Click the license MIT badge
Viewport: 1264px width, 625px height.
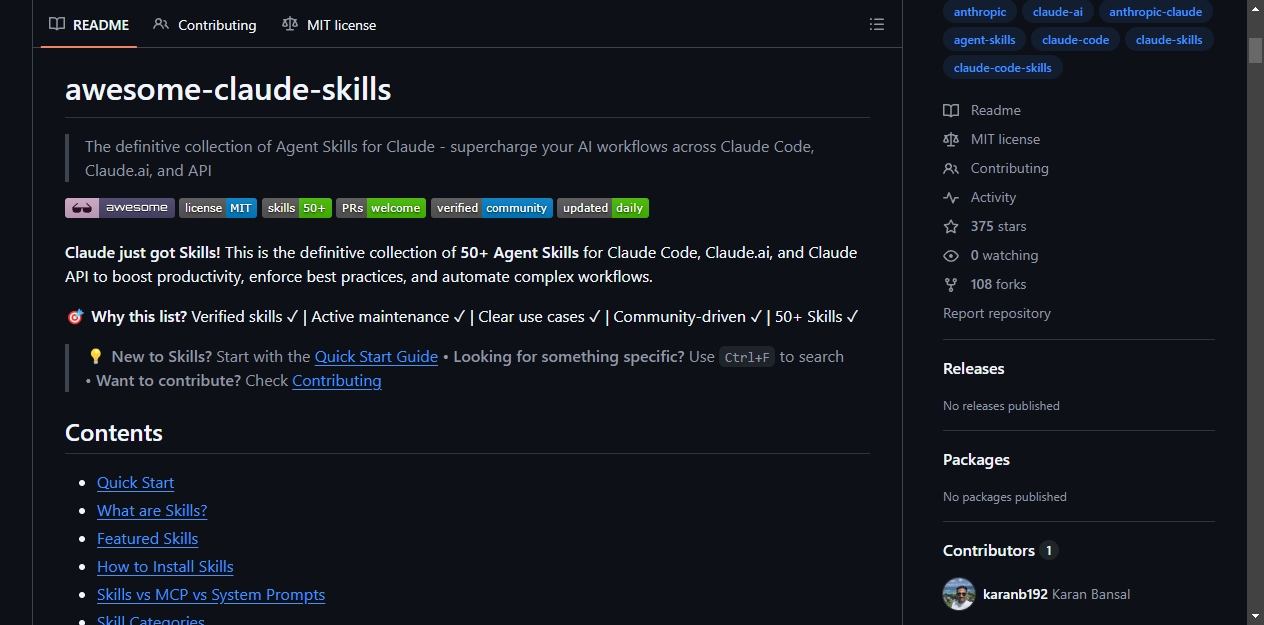218,208
